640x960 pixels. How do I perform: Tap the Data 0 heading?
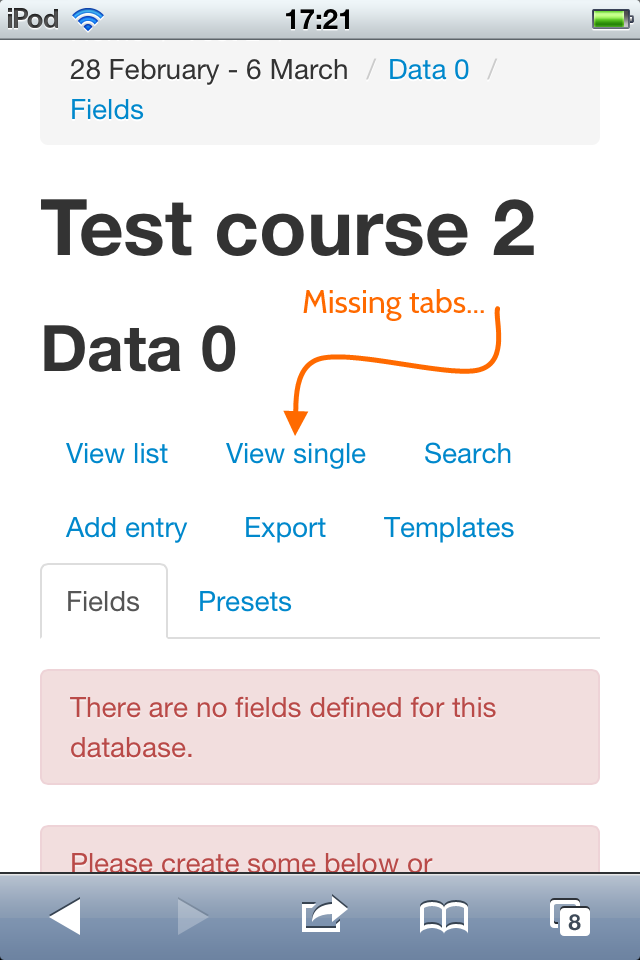pyautogui.click(x=139, y=349)
